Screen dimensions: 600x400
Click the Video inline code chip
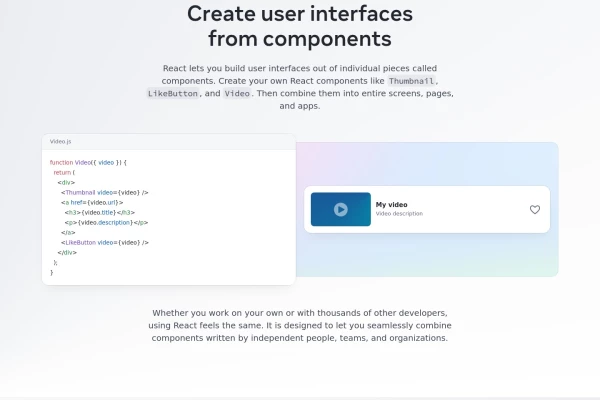237,93
